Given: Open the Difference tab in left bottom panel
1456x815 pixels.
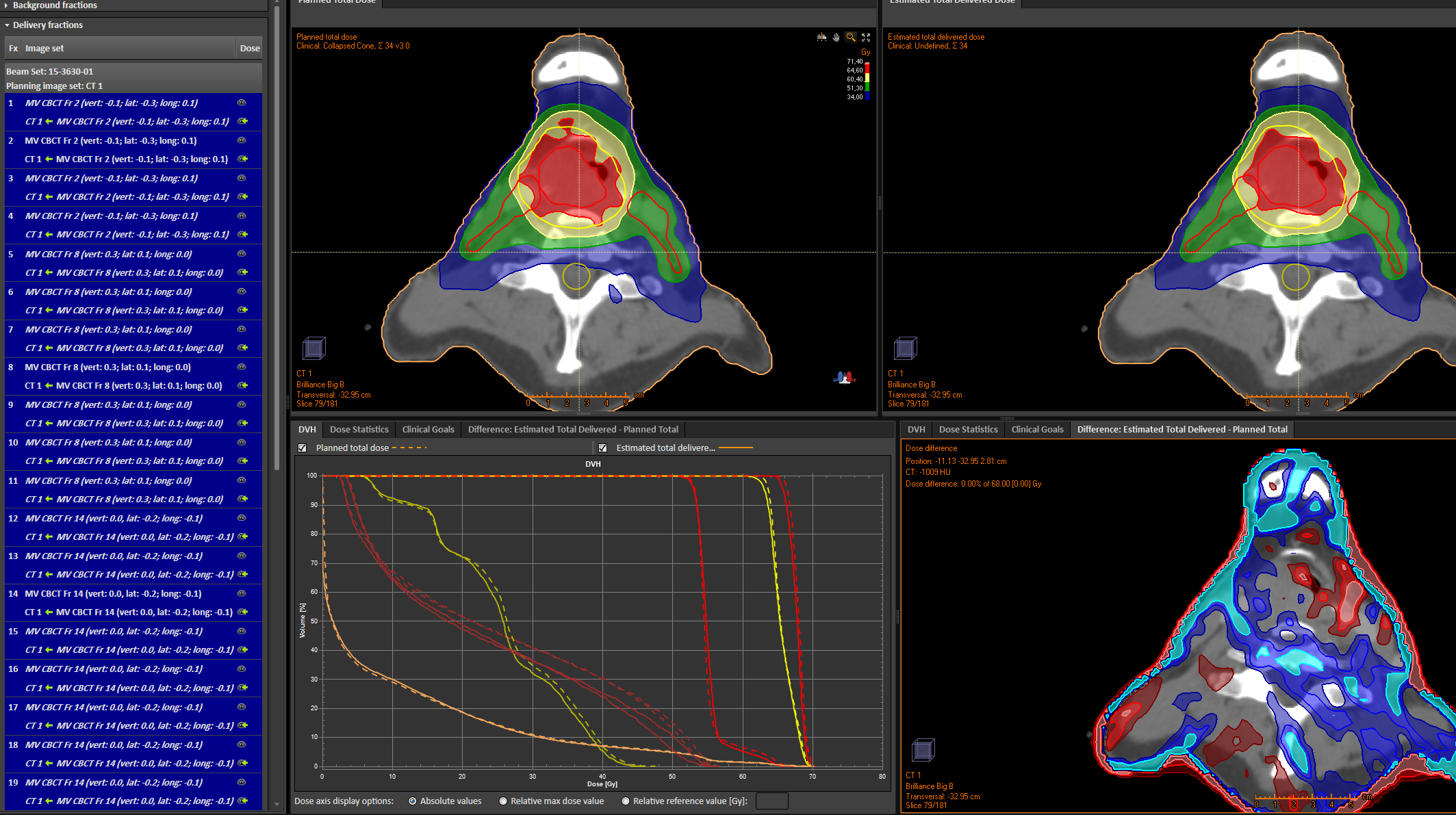Looking at the screenshot, I should [x=573, y=430].
